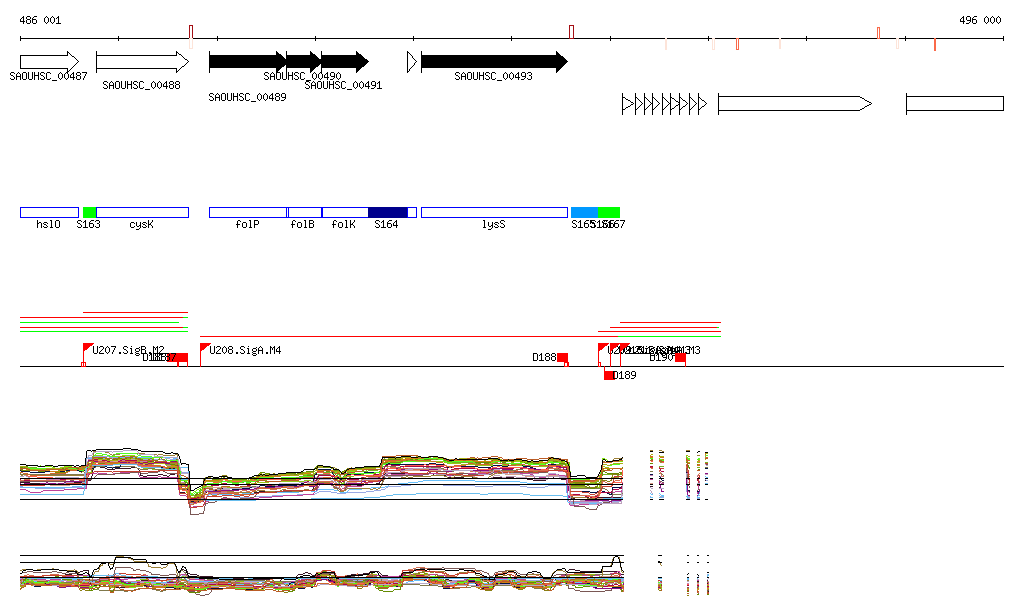
Task: Click the dark blue S164 segment
Action: [387, 212]
